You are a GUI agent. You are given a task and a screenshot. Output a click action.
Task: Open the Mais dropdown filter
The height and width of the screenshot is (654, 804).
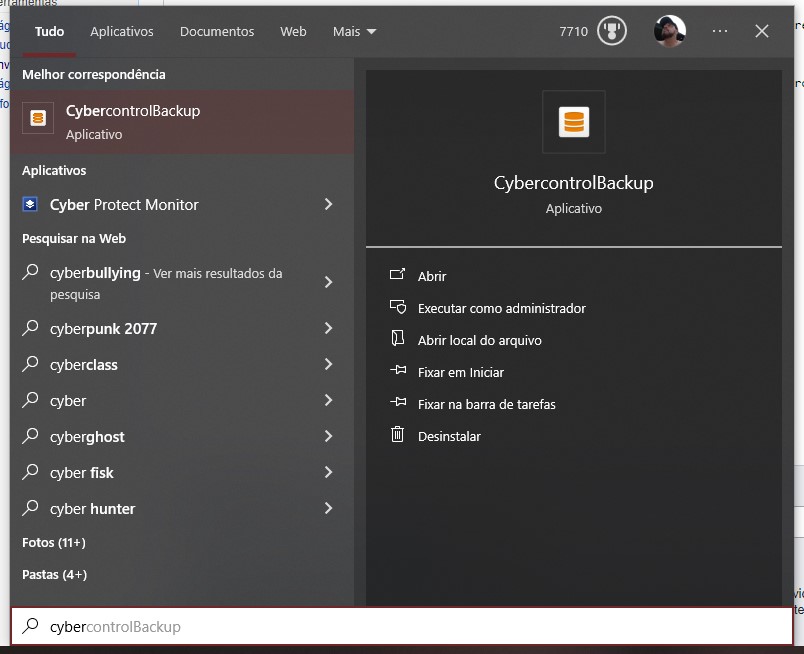click(x=354, y=31)
